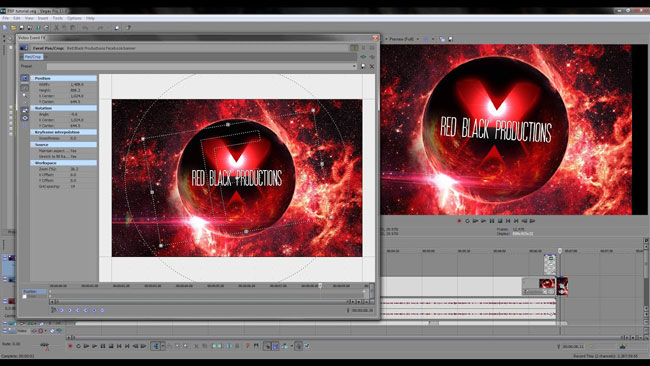Open the Tools menu

(58, 18)
